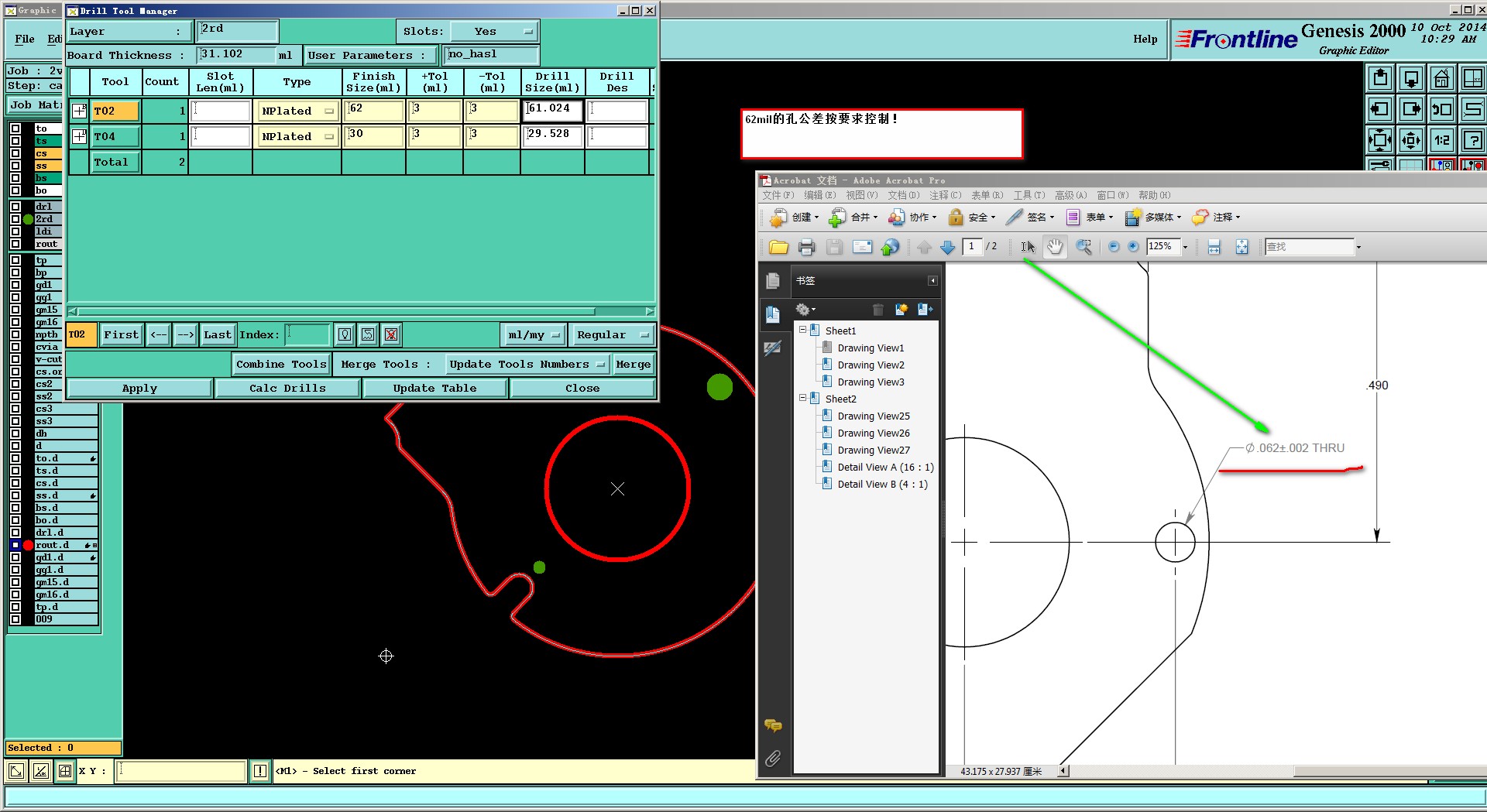Open the 视图(V) menu in Acrobat
The width and height of the screenshot is (1487, 812).
pos(862,196)
